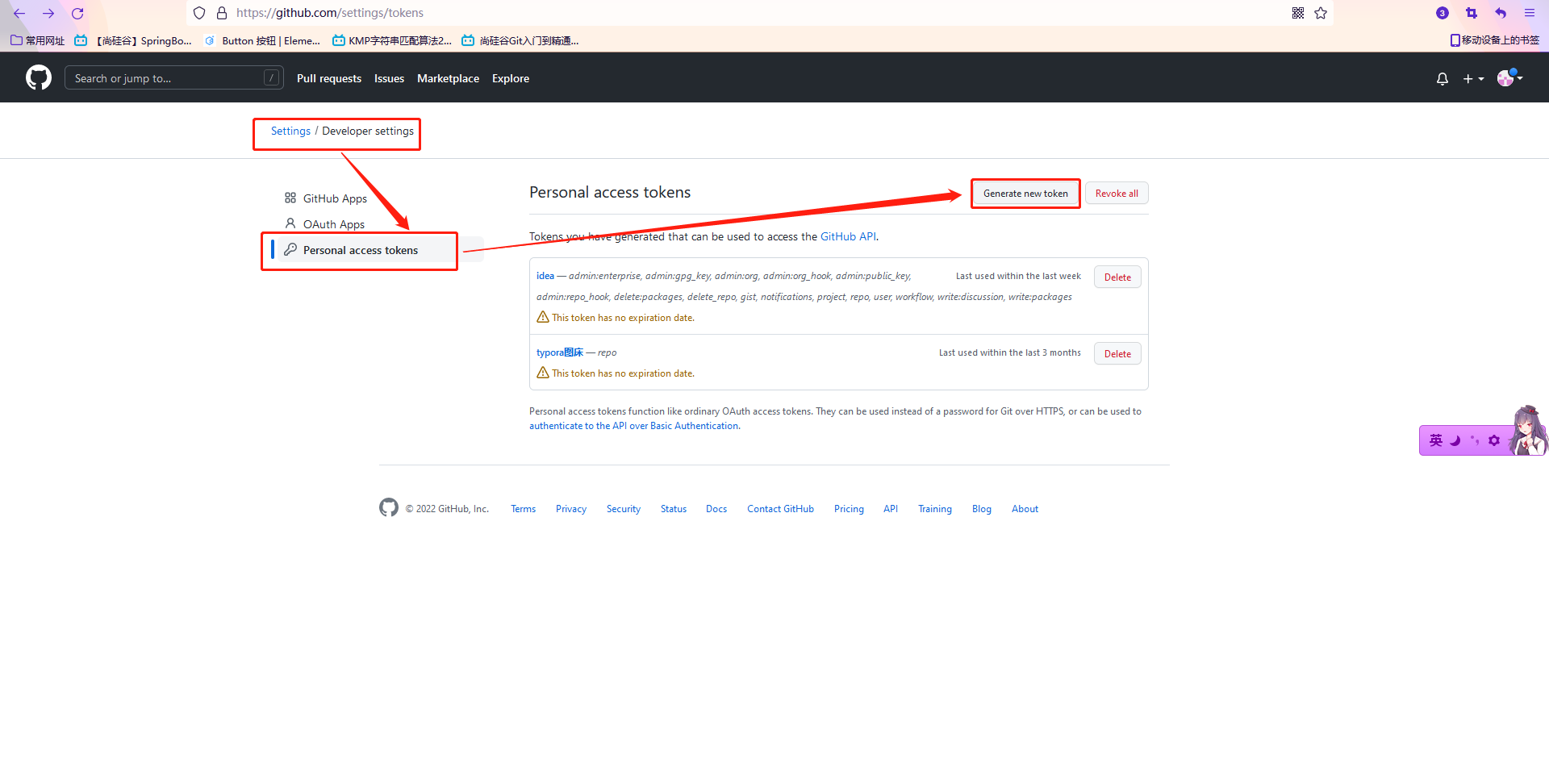
Task: Click the shield tracking-protection icon
Action: pos(199,13)
